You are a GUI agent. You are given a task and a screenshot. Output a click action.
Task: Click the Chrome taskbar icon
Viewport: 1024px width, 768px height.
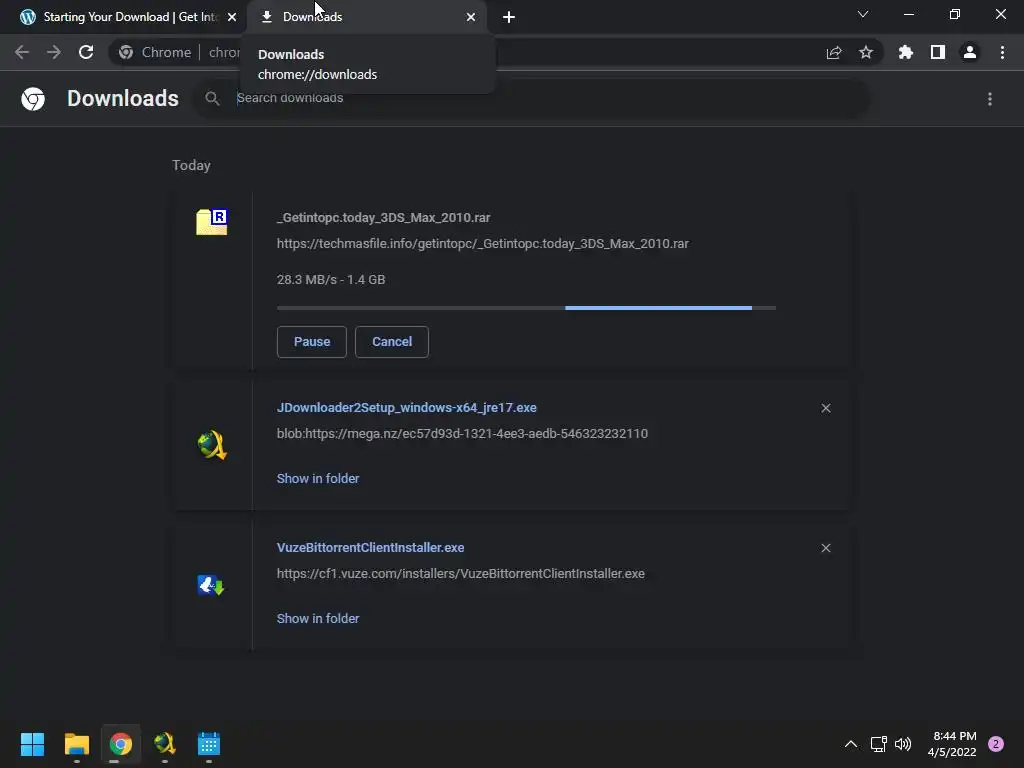121,744
